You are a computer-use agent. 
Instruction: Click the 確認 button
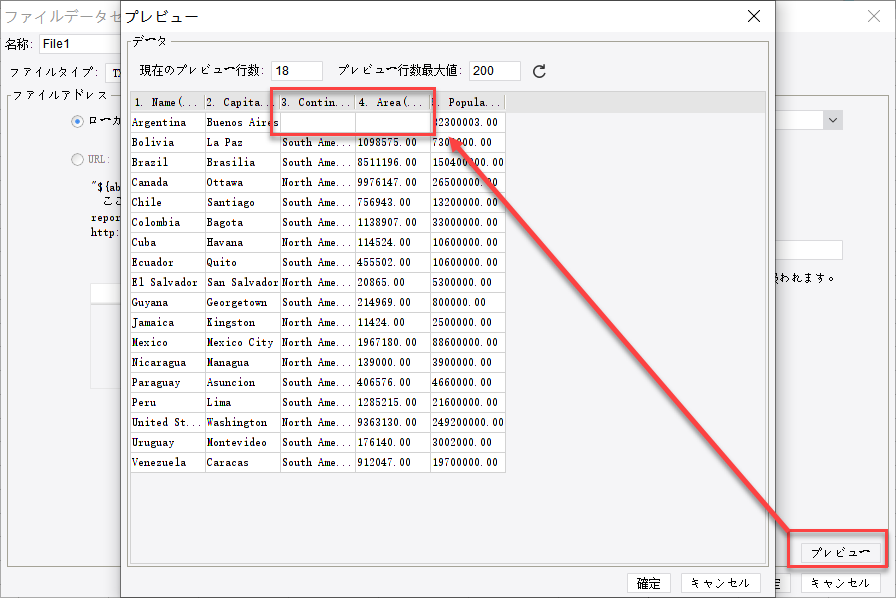point(646,583)
